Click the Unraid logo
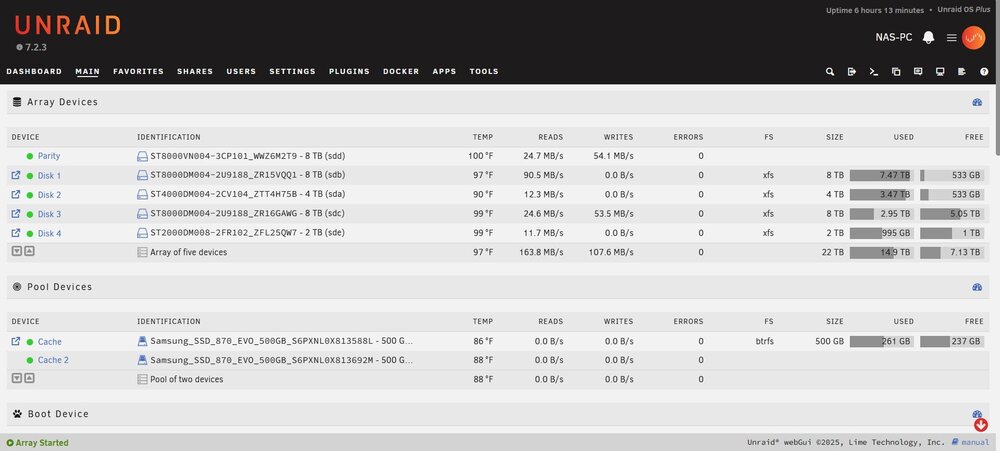The height and width of the screenshot is (451, 1000). click(x=68, y=25)
